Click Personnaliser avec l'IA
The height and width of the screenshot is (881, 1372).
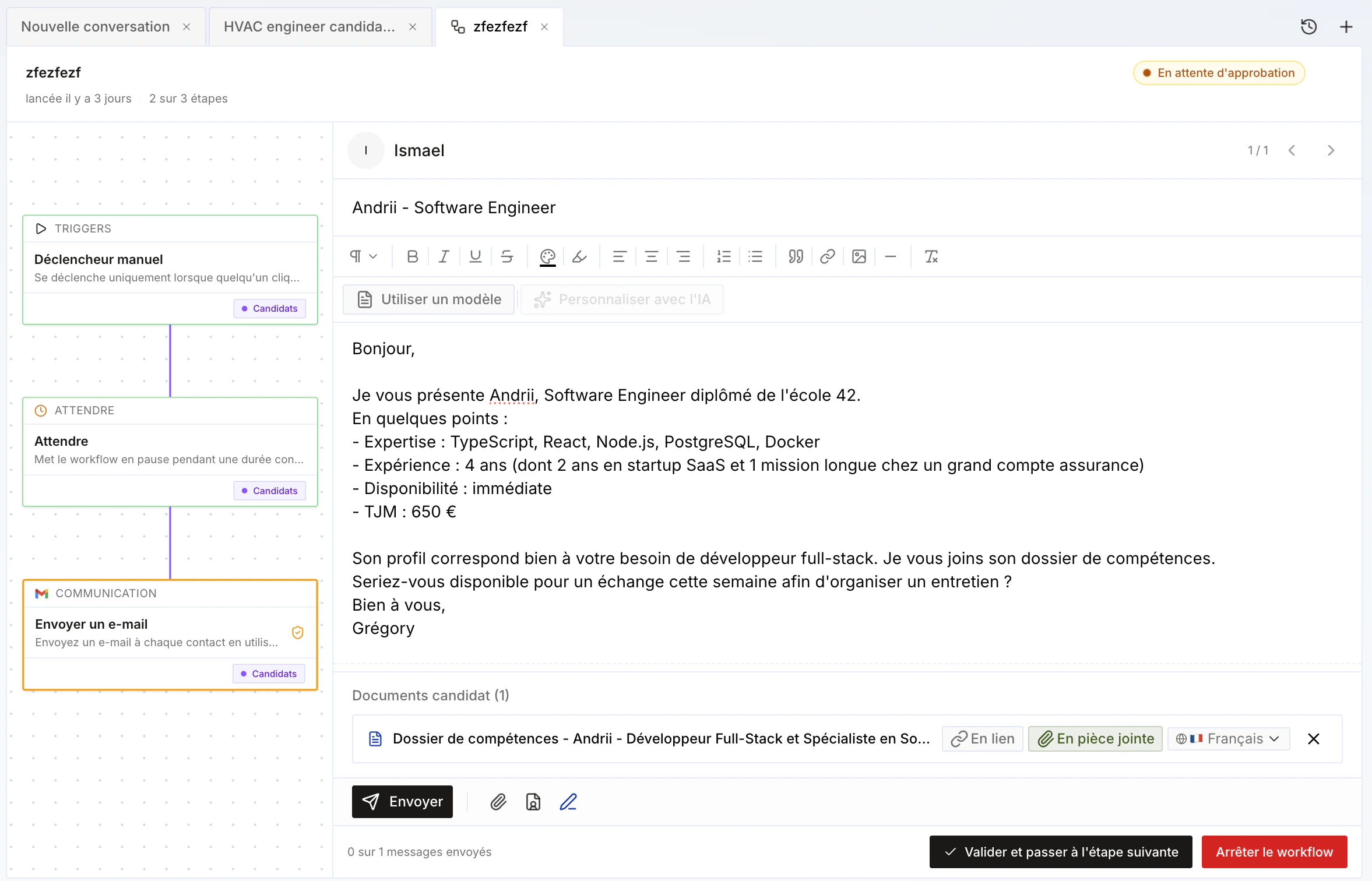tap(622, 299)
